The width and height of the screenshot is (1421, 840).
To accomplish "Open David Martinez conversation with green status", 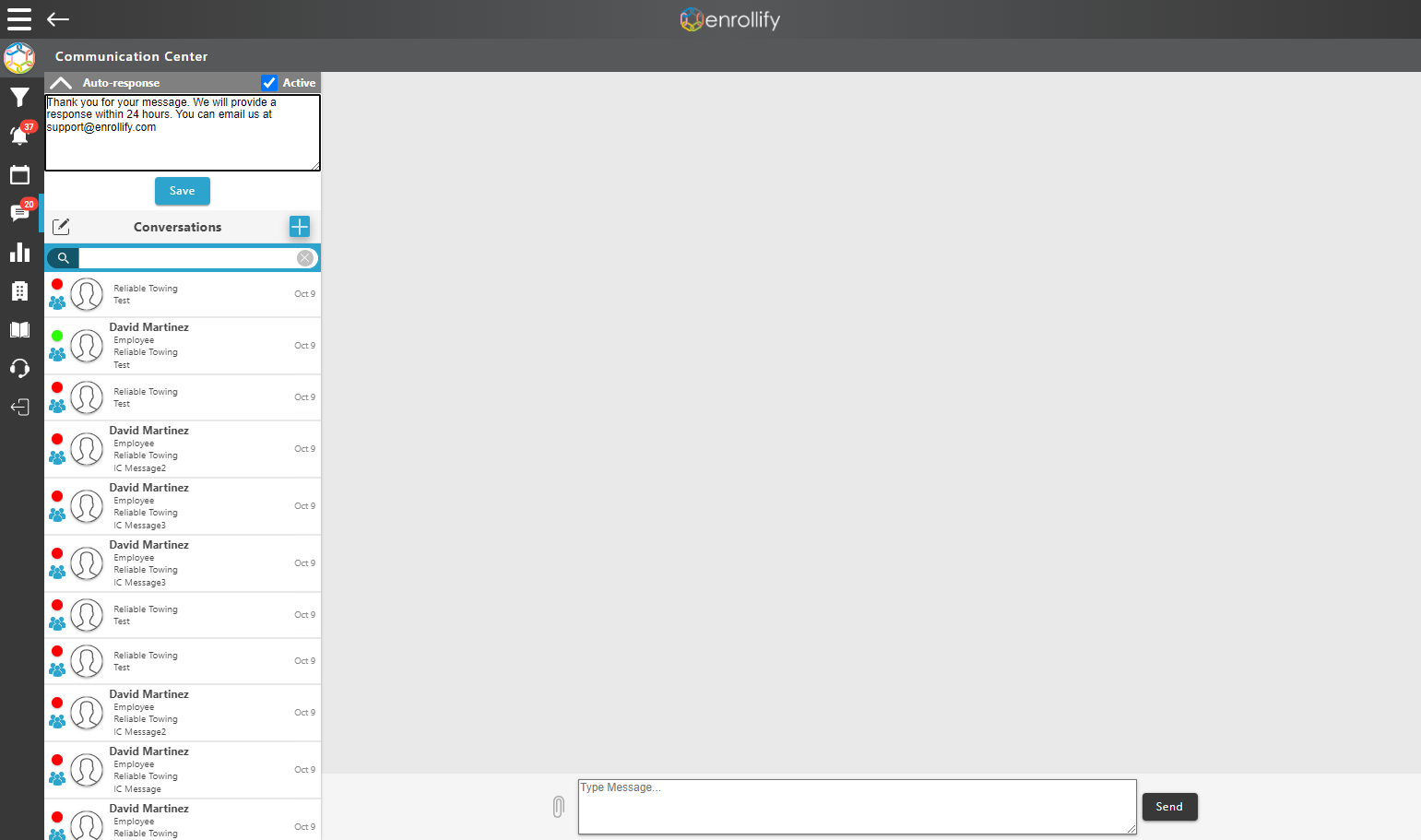I will 183,346.
